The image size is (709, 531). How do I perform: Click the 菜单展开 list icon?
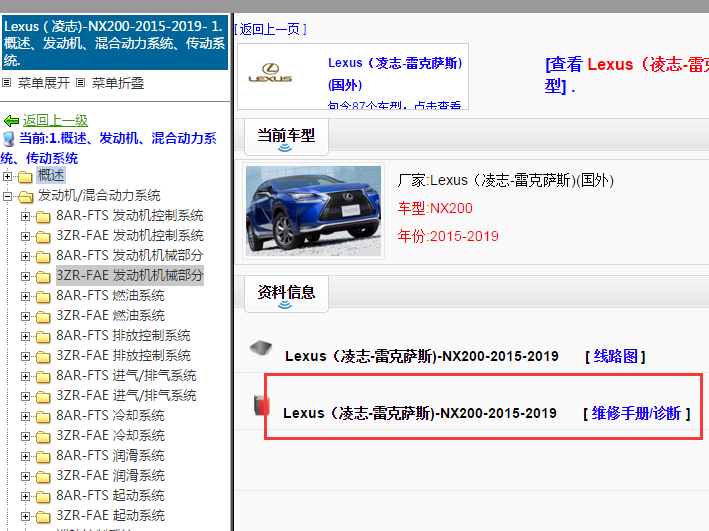(6, 83)
